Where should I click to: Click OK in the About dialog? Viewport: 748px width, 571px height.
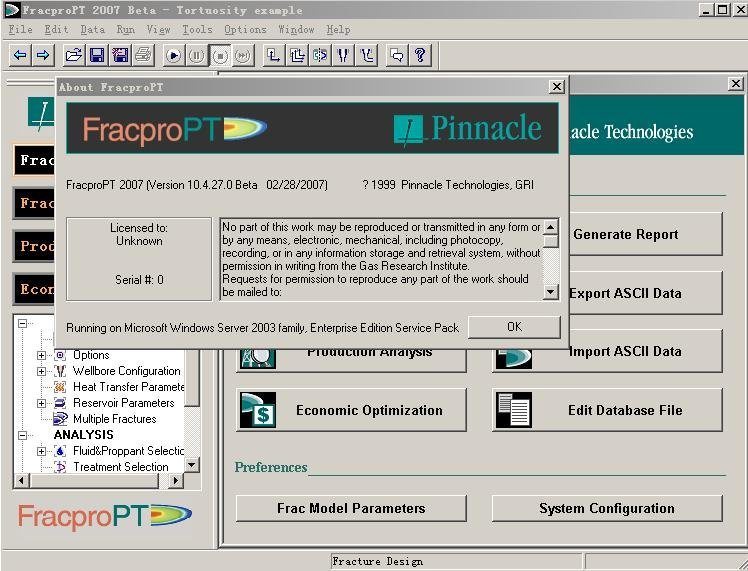pos(514,327)
